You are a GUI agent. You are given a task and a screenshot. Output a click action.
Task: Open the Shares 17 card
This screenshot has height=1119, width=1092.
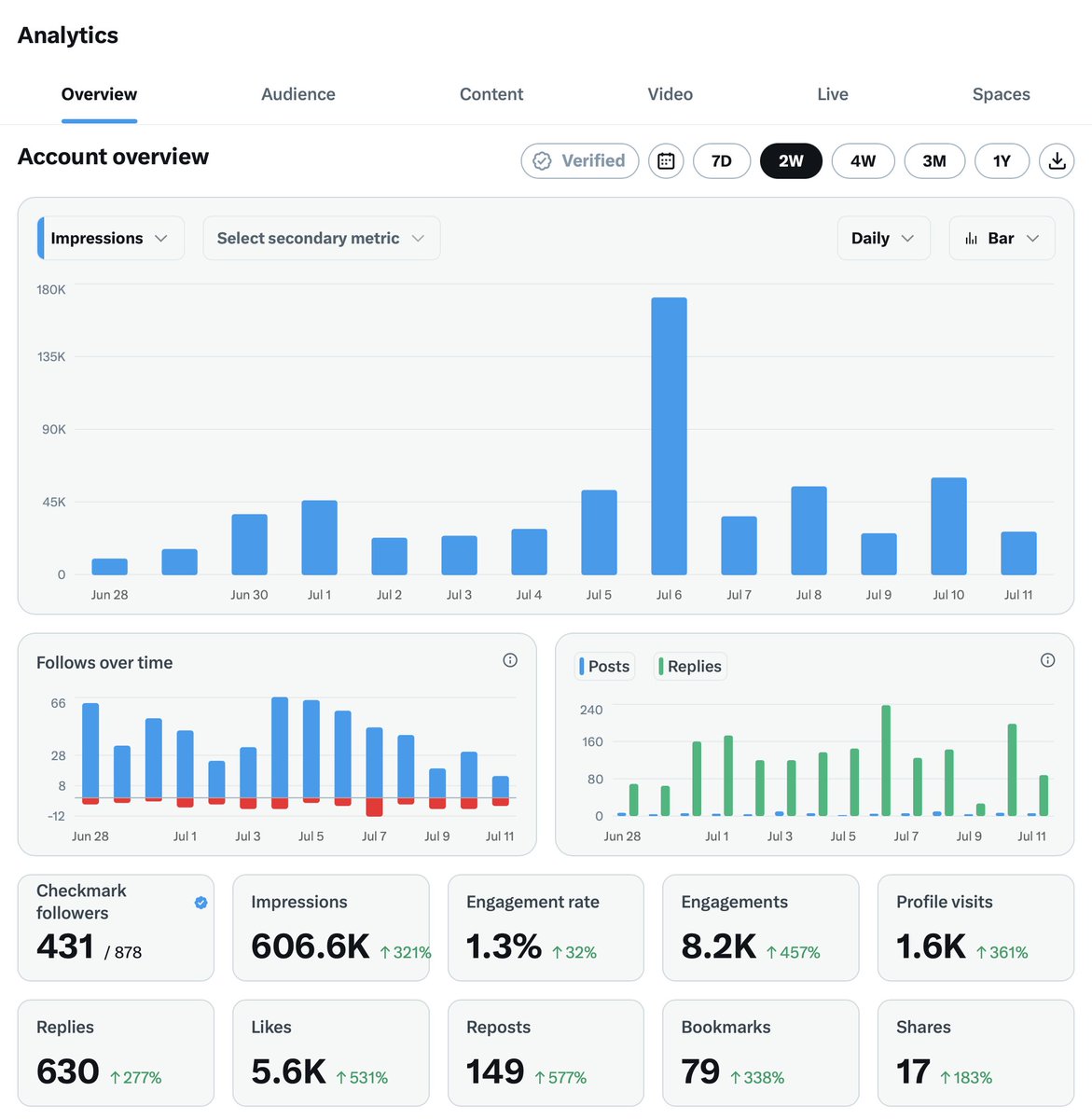[x=975, y=1053]
